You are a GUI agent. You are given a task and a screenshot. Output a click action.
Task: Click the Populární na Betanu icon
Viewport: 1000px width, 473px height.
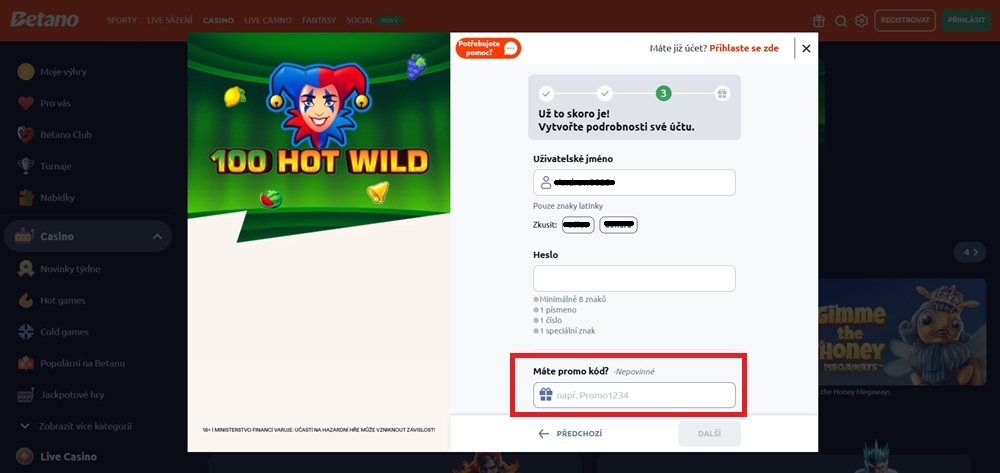[x=26, y=363]
